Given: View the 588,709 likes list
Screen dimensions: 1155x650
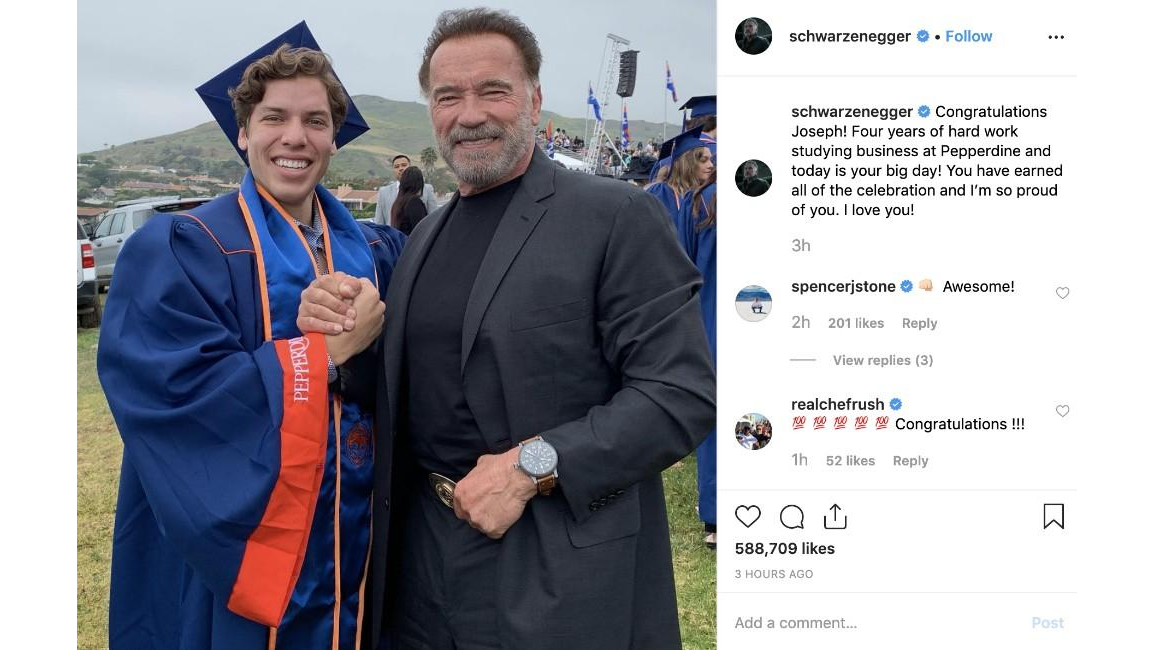Looking at the screenshot, I should (784, 548).
